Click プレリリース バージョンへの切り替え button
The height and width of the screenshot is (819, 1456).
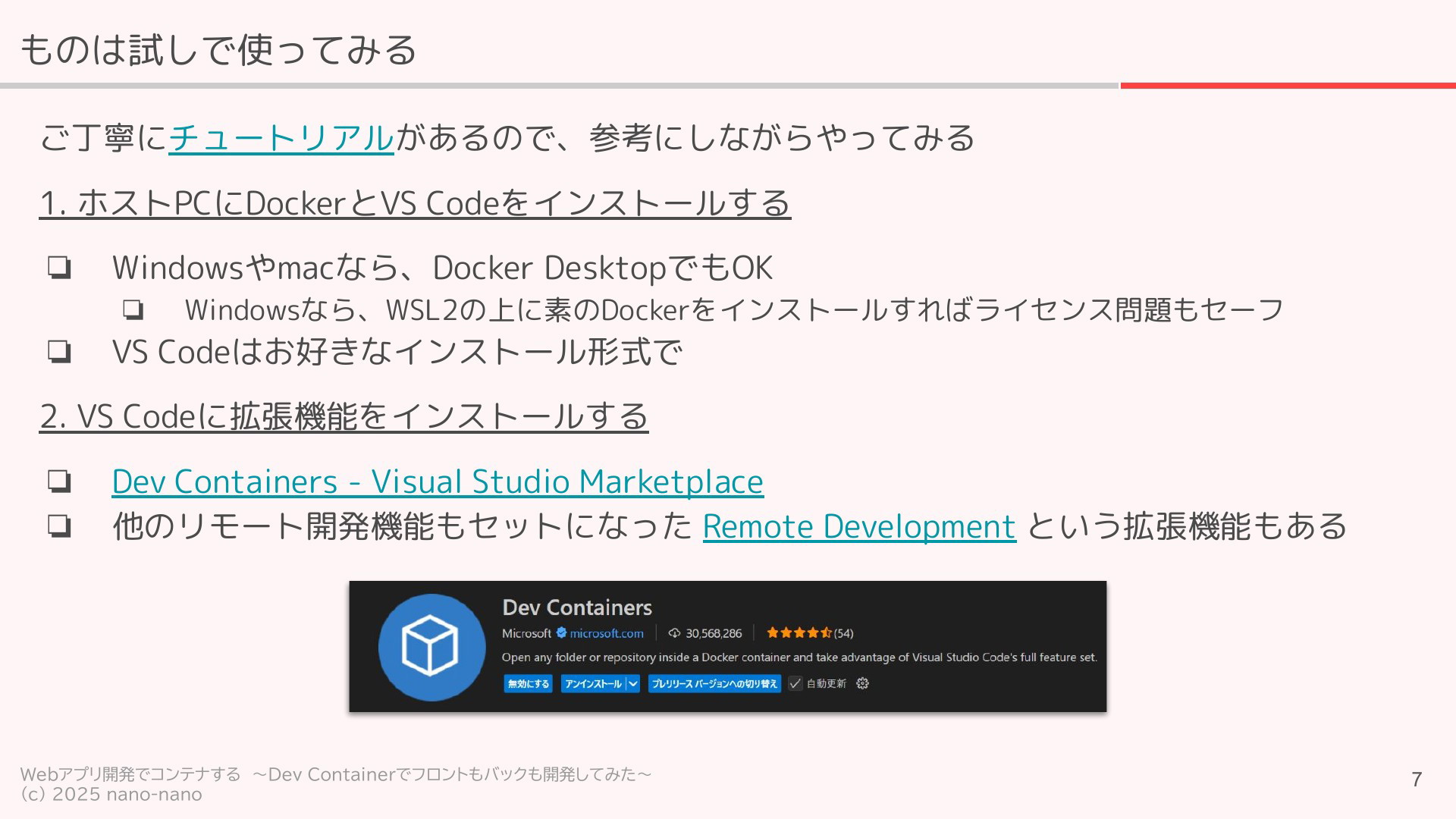coord(714,684)
